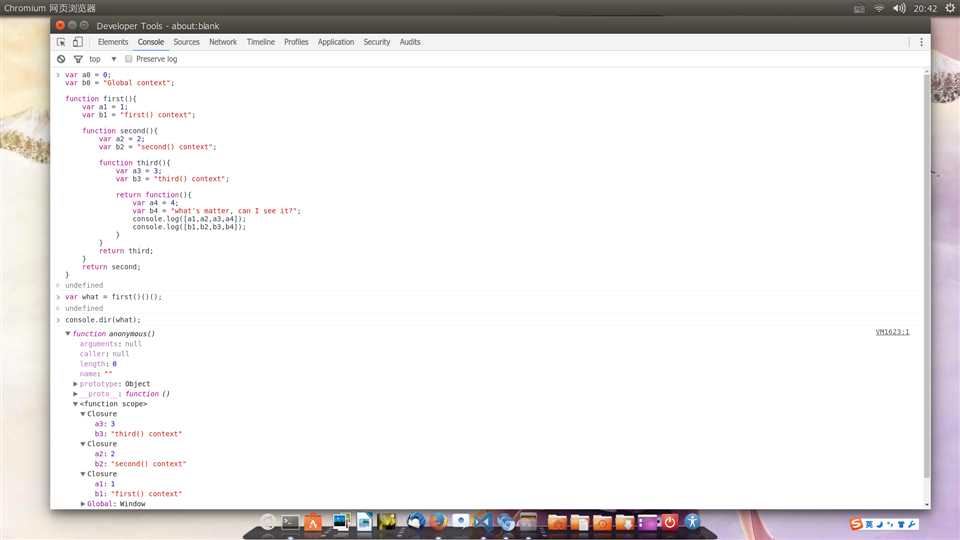Open the VM1623:1 source link

[892, 332]
